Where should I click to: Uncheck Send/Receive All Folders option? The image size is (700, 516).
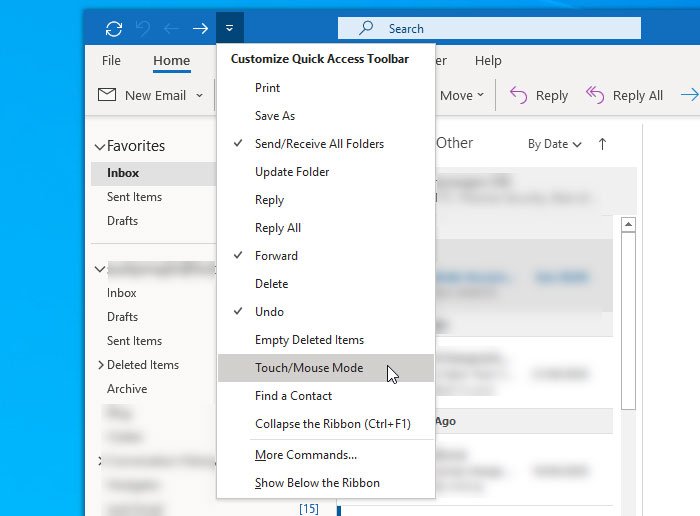tap(325, 144)
